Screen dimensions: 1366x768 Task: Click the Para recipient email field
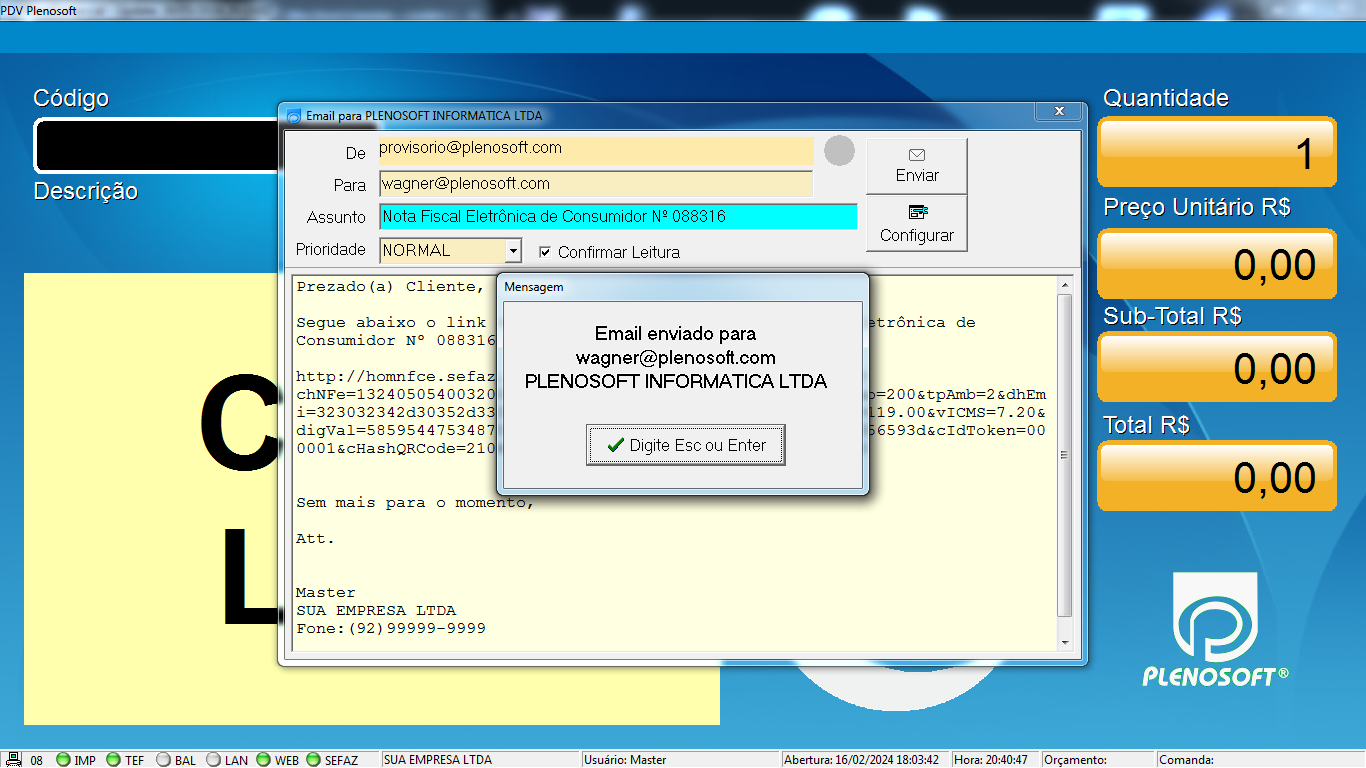coord(596,184)
